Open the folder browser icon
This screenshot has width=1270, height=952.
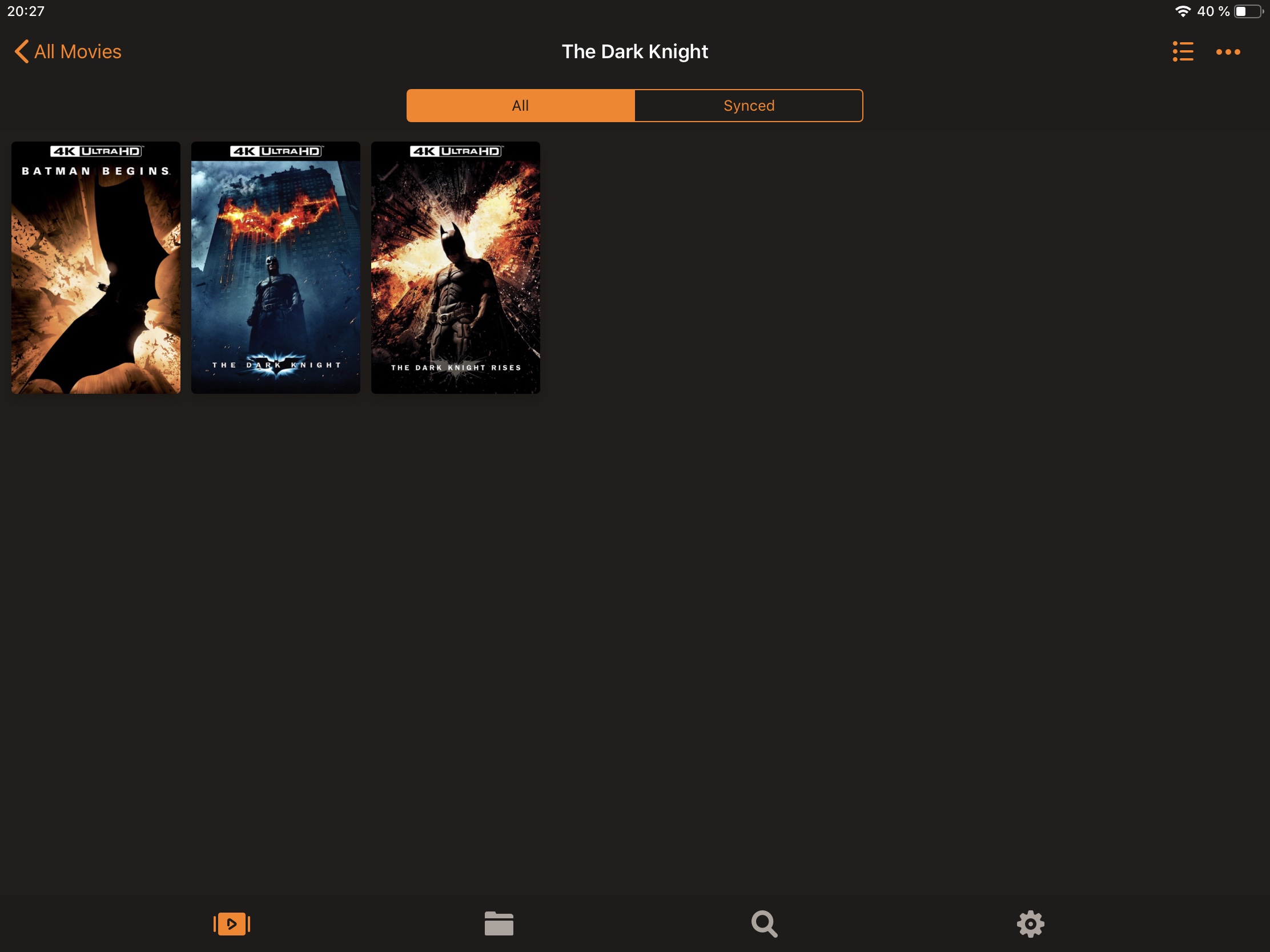pyautogui.click(x=499, y=923)
